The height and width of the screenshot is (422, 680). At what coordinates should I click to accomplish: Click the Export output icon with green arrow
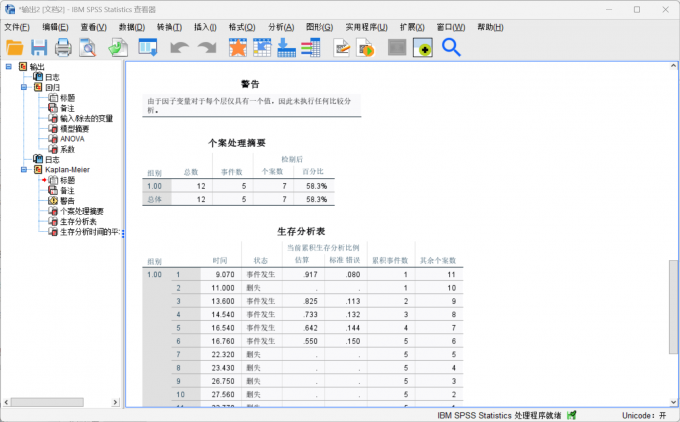point(118,47)
